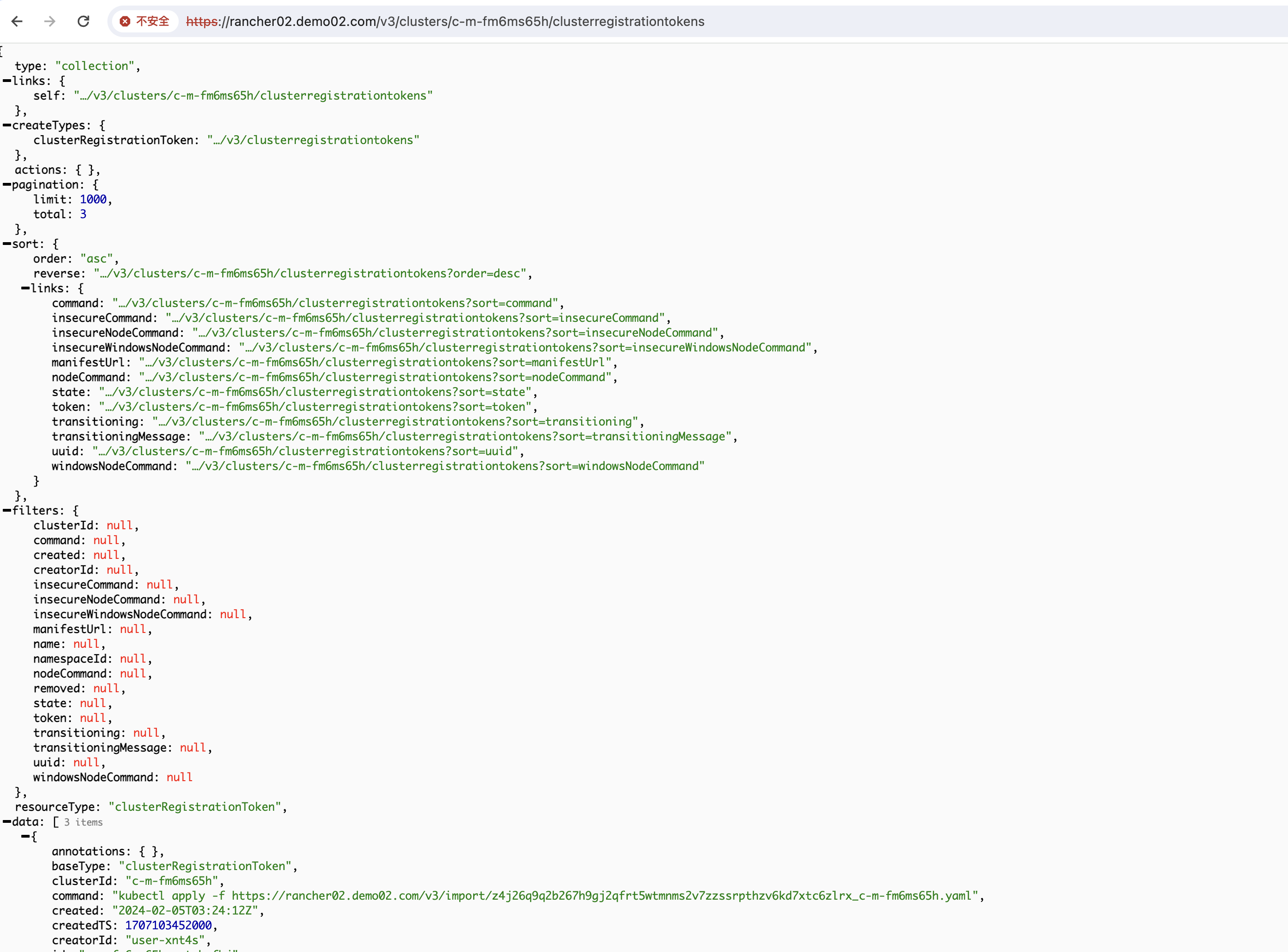Viewport: 1288px width, 952px height.
Task: Click the clusterId value "c-m-fm6ms65h"
Action: click(172, 881)
